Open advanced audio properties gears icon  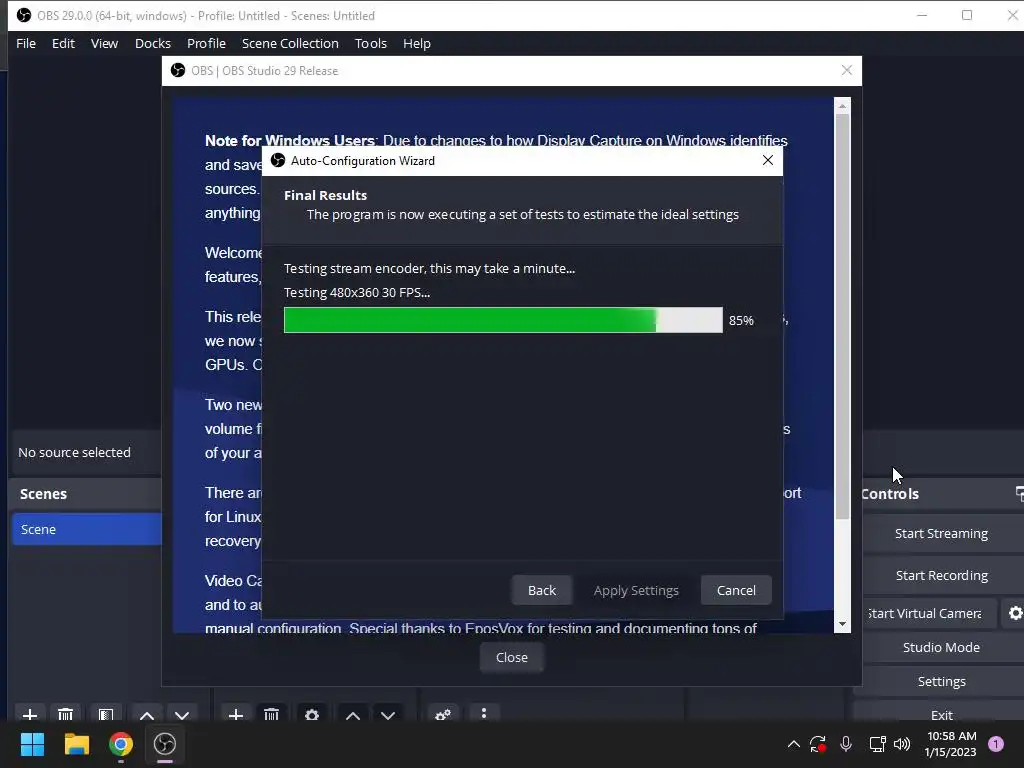pyautogui.click(x=443, y=714)
